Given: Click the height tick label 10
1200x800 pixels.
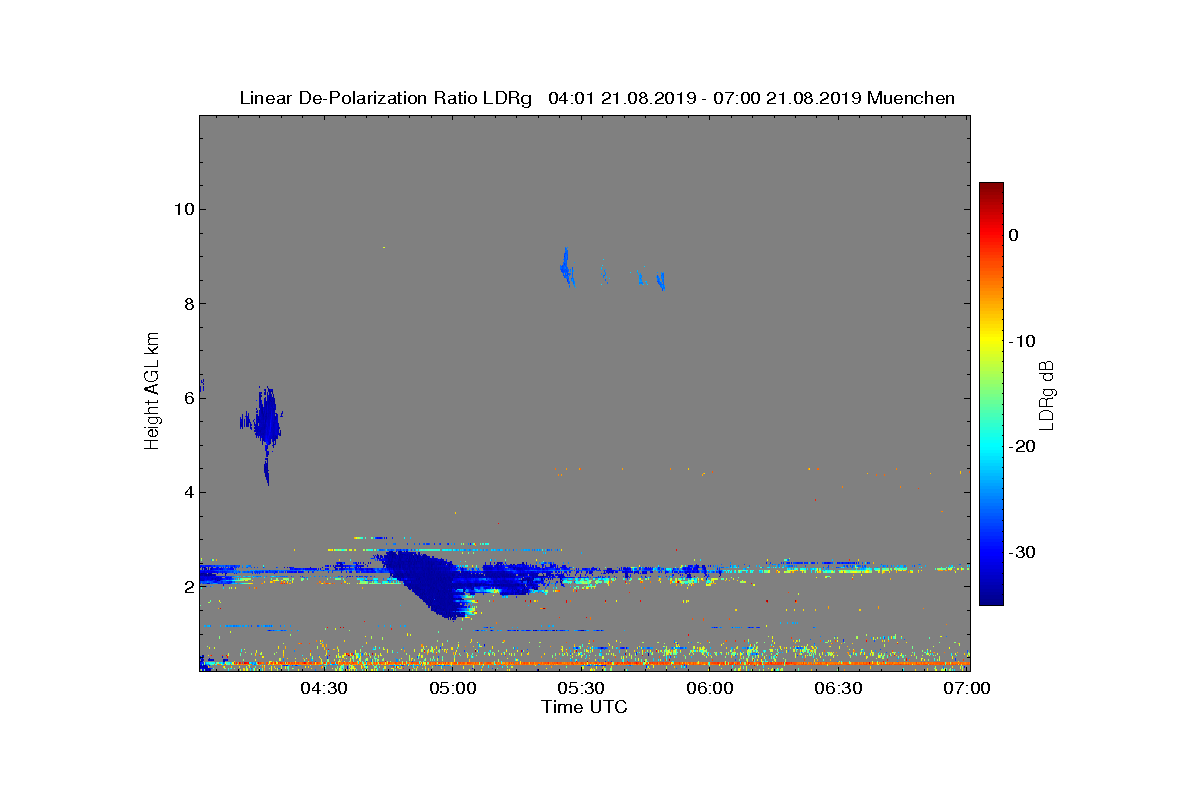Looking at the screenshot, I should pyautogui.click(x=183, y=209).
